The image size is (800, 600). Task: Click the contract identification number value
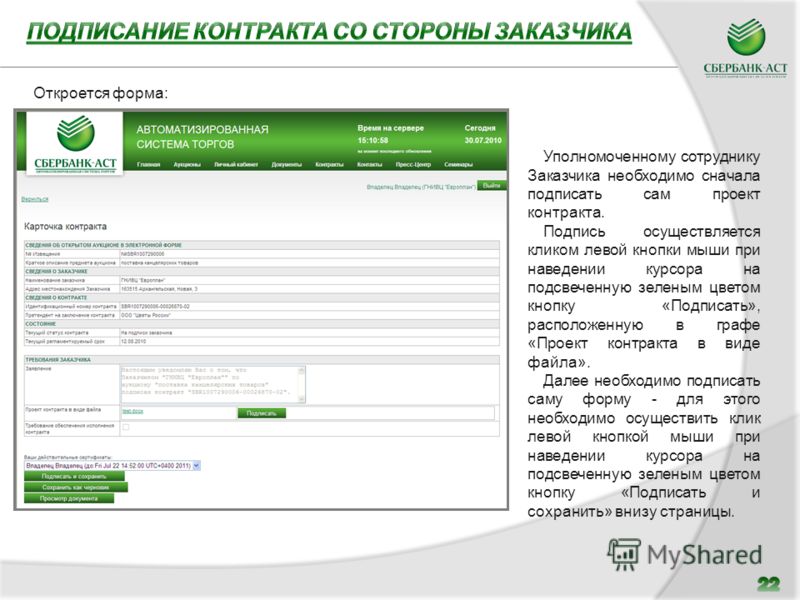[x=155, y=307]
